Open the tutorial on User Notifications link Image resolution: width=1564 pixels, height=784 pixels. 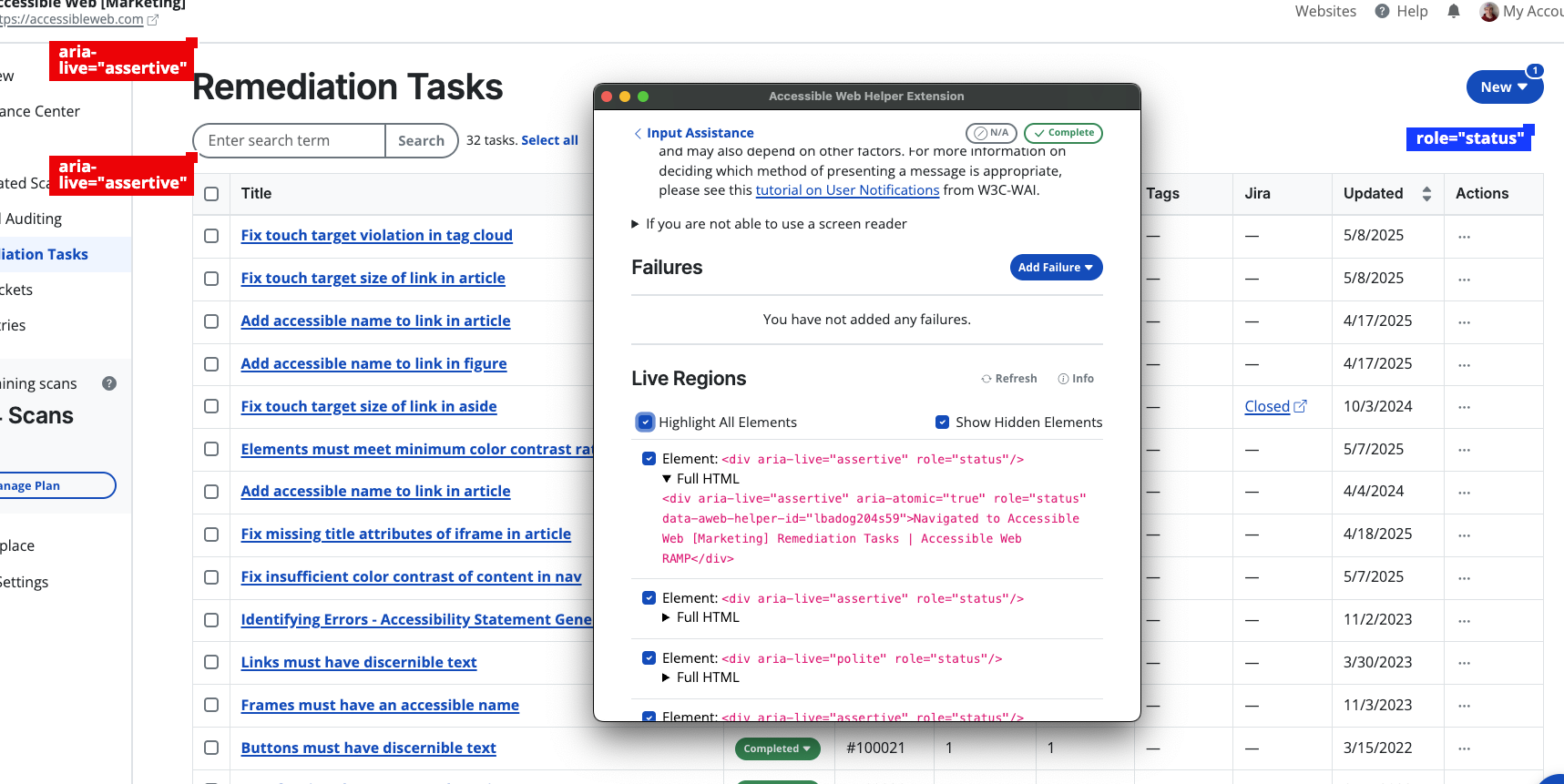847,190
